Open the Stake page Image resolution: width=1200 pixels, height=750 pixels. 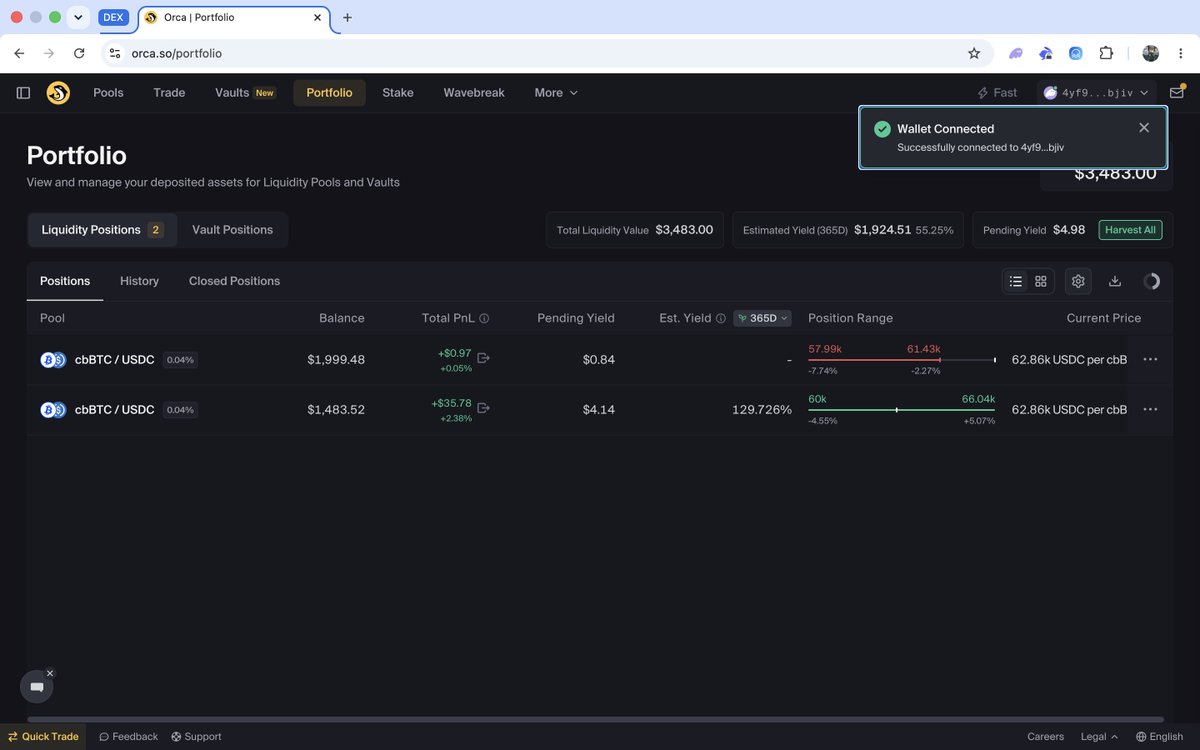click(x=398, y=93)
